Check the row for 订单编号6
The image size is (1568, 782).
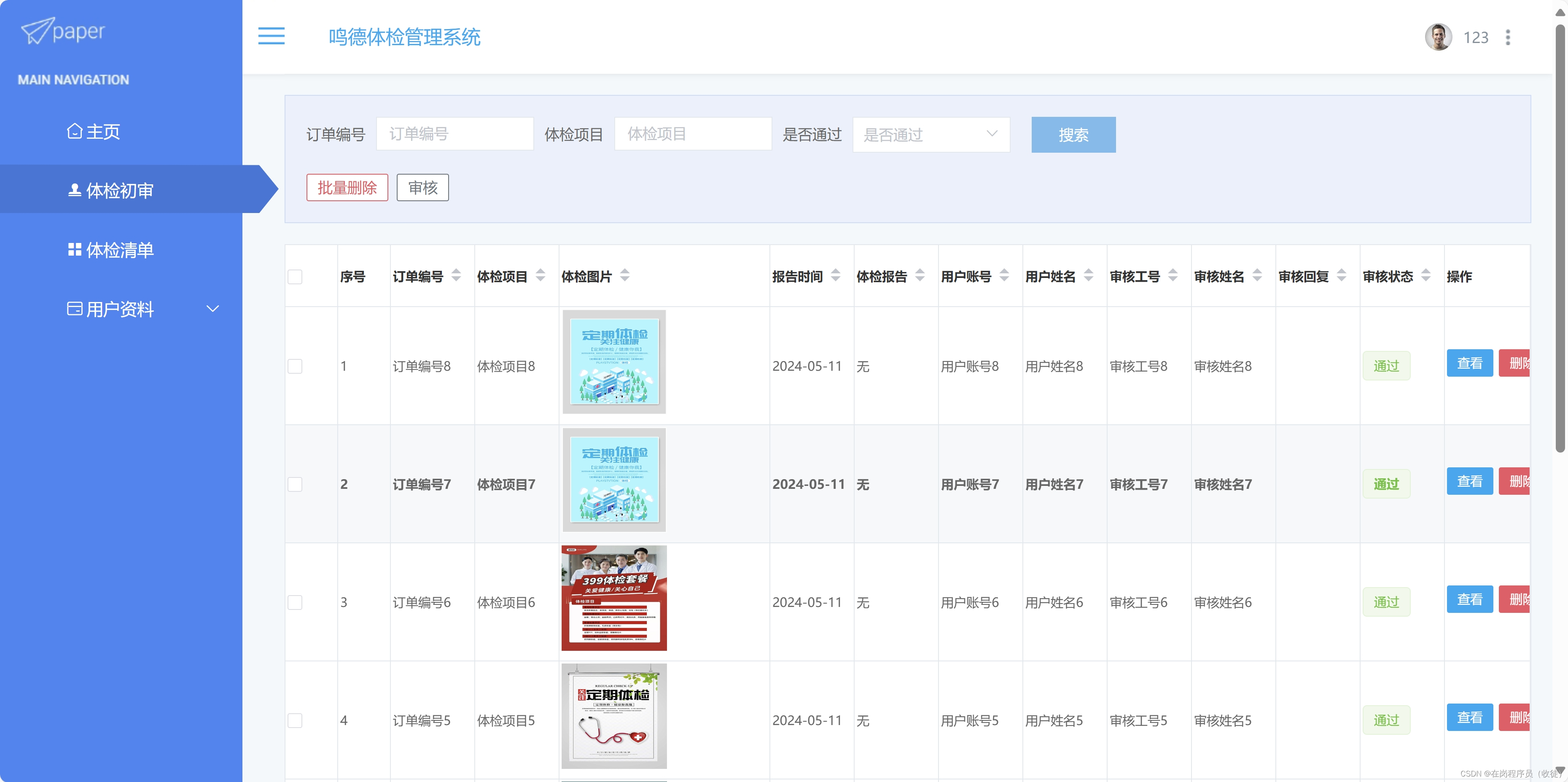[x=295, y=602]
